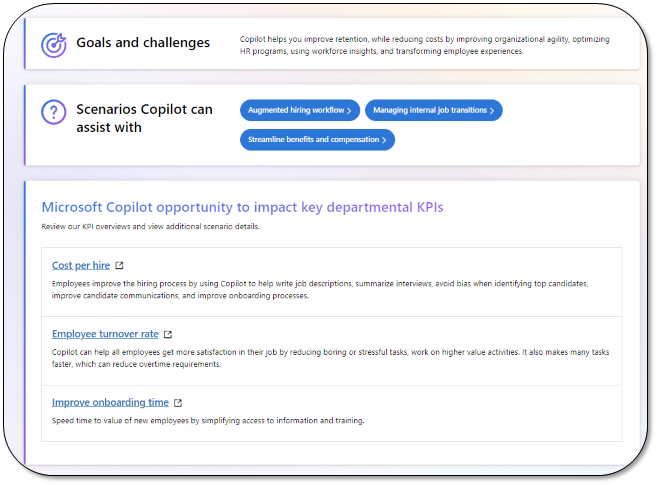Open the Cost per hire link
This screenshot has width=657, height=485.
tap(81, 266)
